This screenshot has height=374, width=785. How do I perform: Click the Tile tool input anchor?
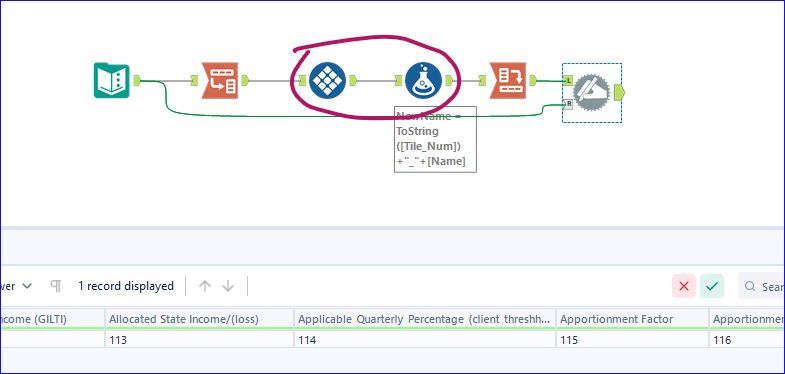point(302,80)
